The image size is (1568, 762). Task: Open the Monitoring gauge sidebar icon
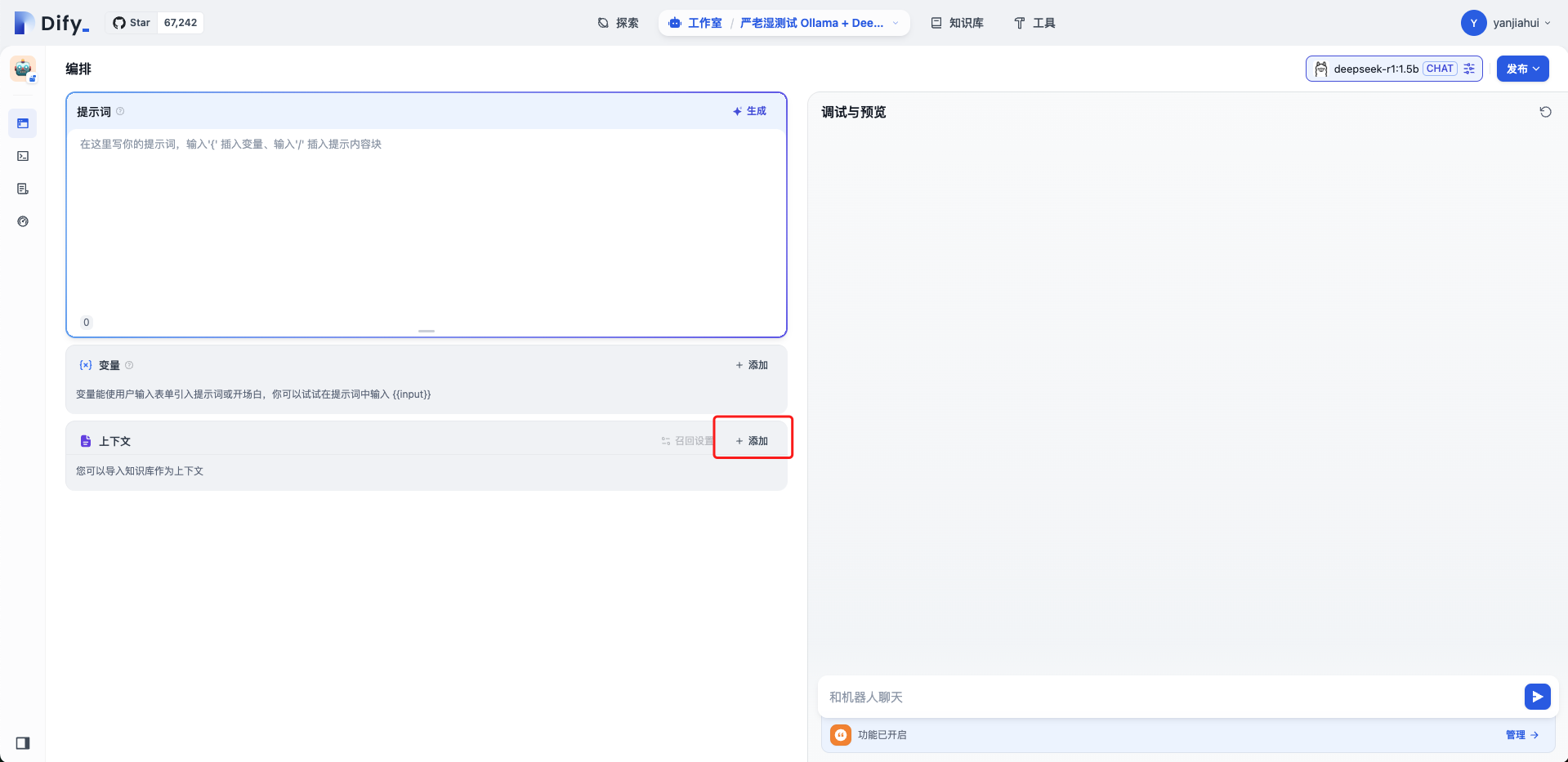point(23,221)
